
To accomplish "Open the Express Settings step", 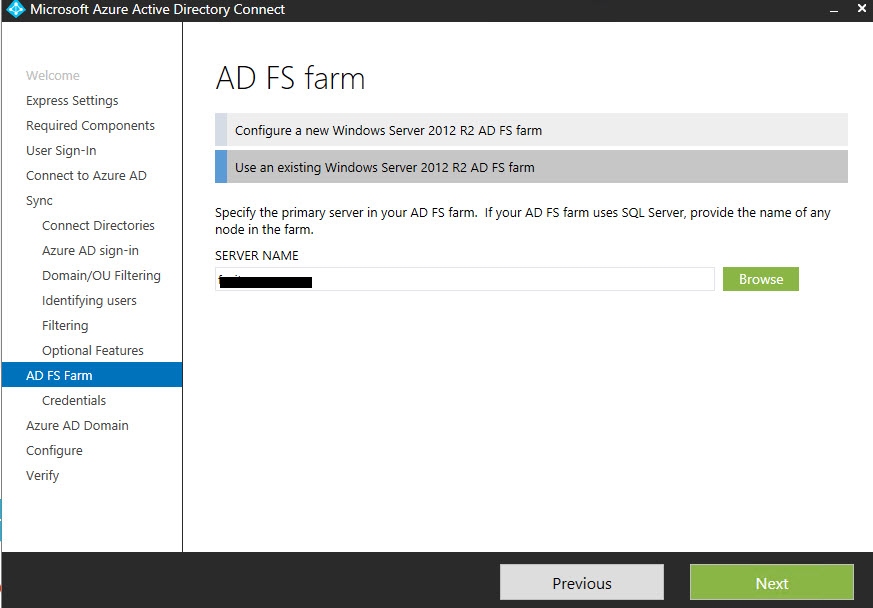I will [72, 101].
